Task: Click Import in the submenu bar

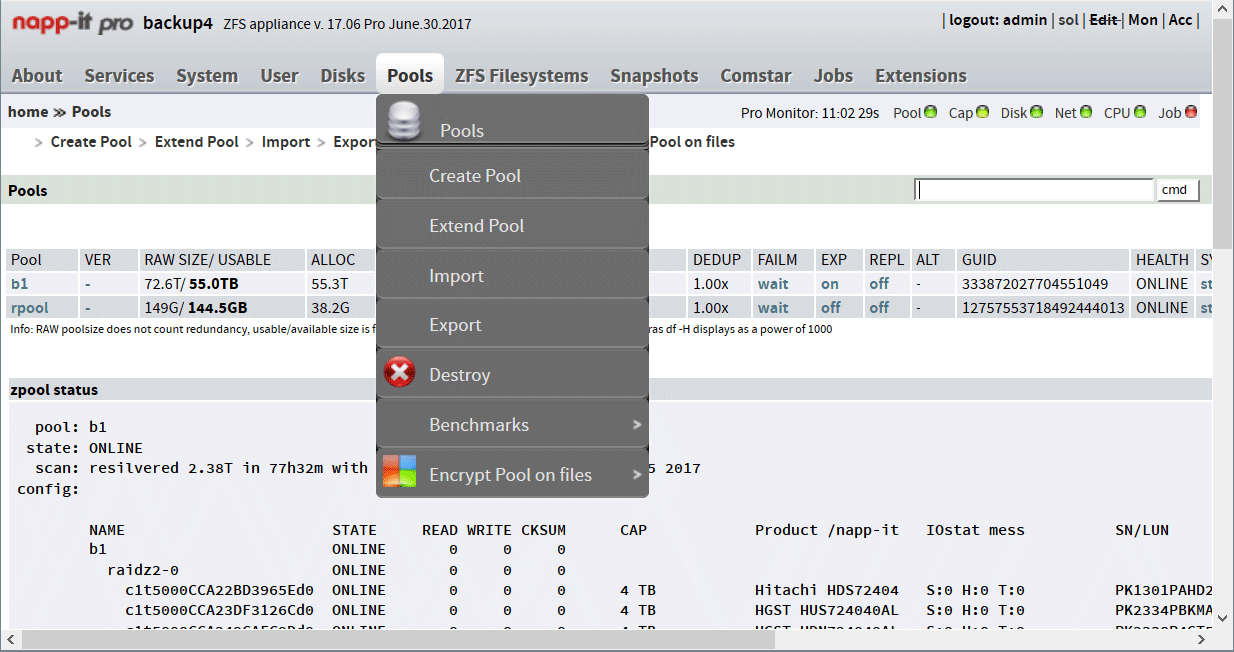Action: 286,142
